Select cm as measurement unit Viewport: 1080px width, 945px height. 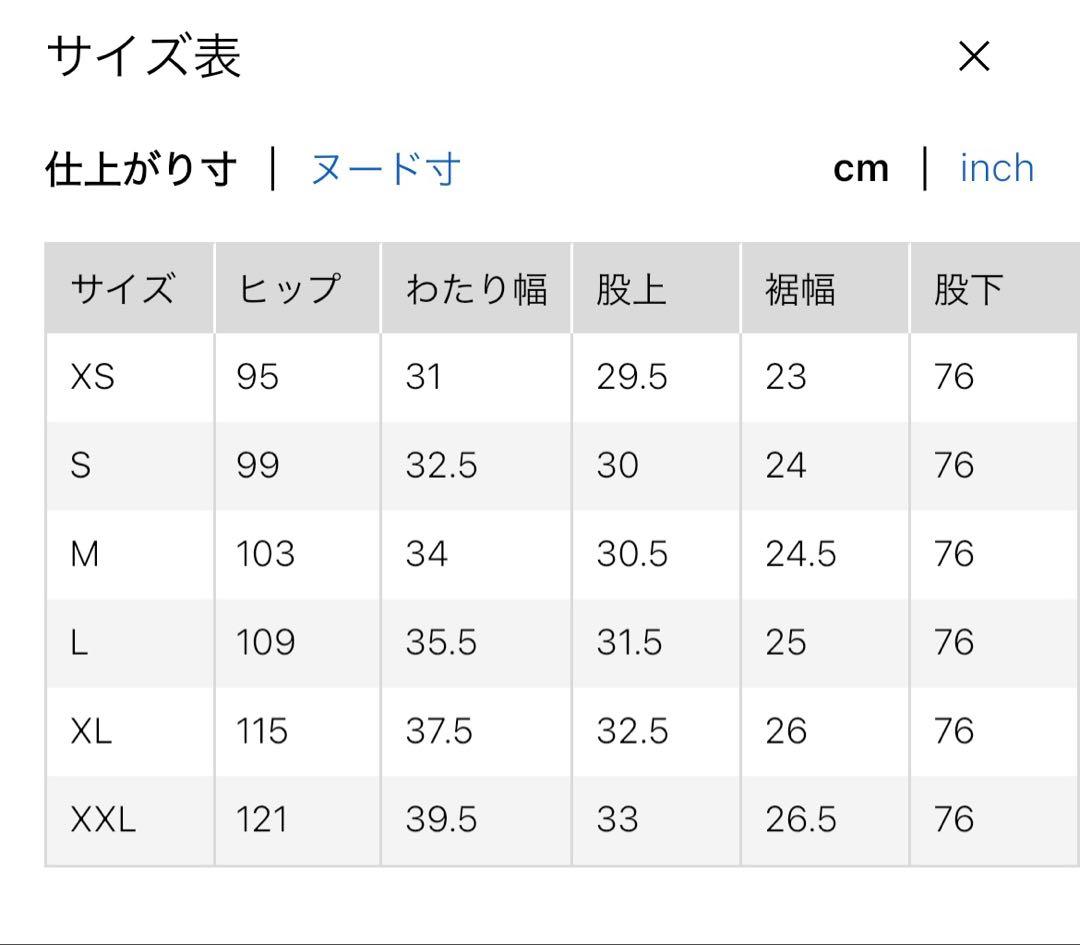(x=860, y=169)
